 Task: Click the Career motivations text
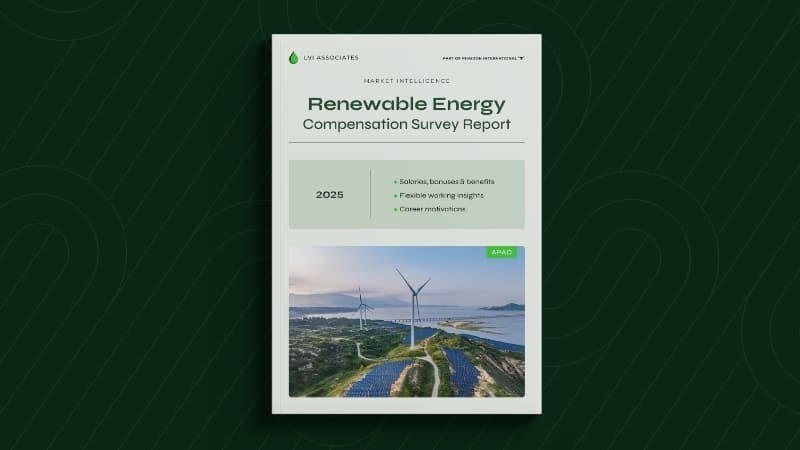[433, 209]
